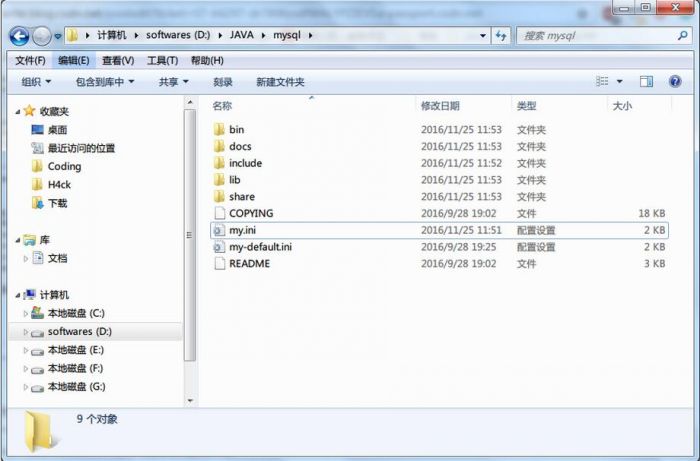This screenshot has width=700, height=461.
Task: Open the address bar history dropdown
Action: [x=483, y=35]
